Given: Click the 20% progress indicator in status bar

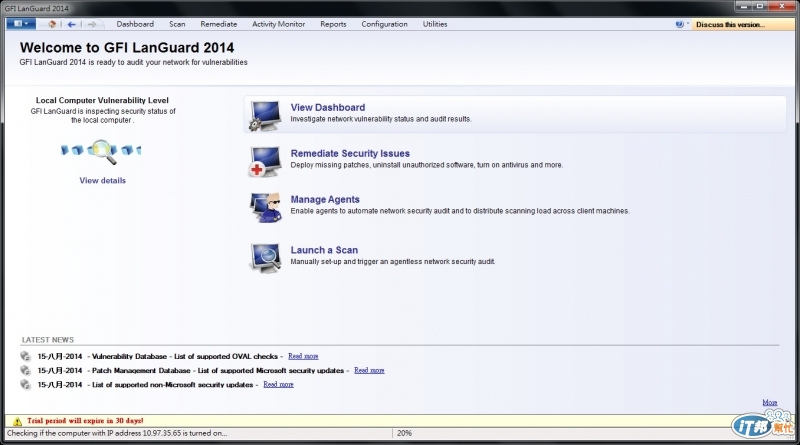Looking at the screenshot, I should (404, 433).
